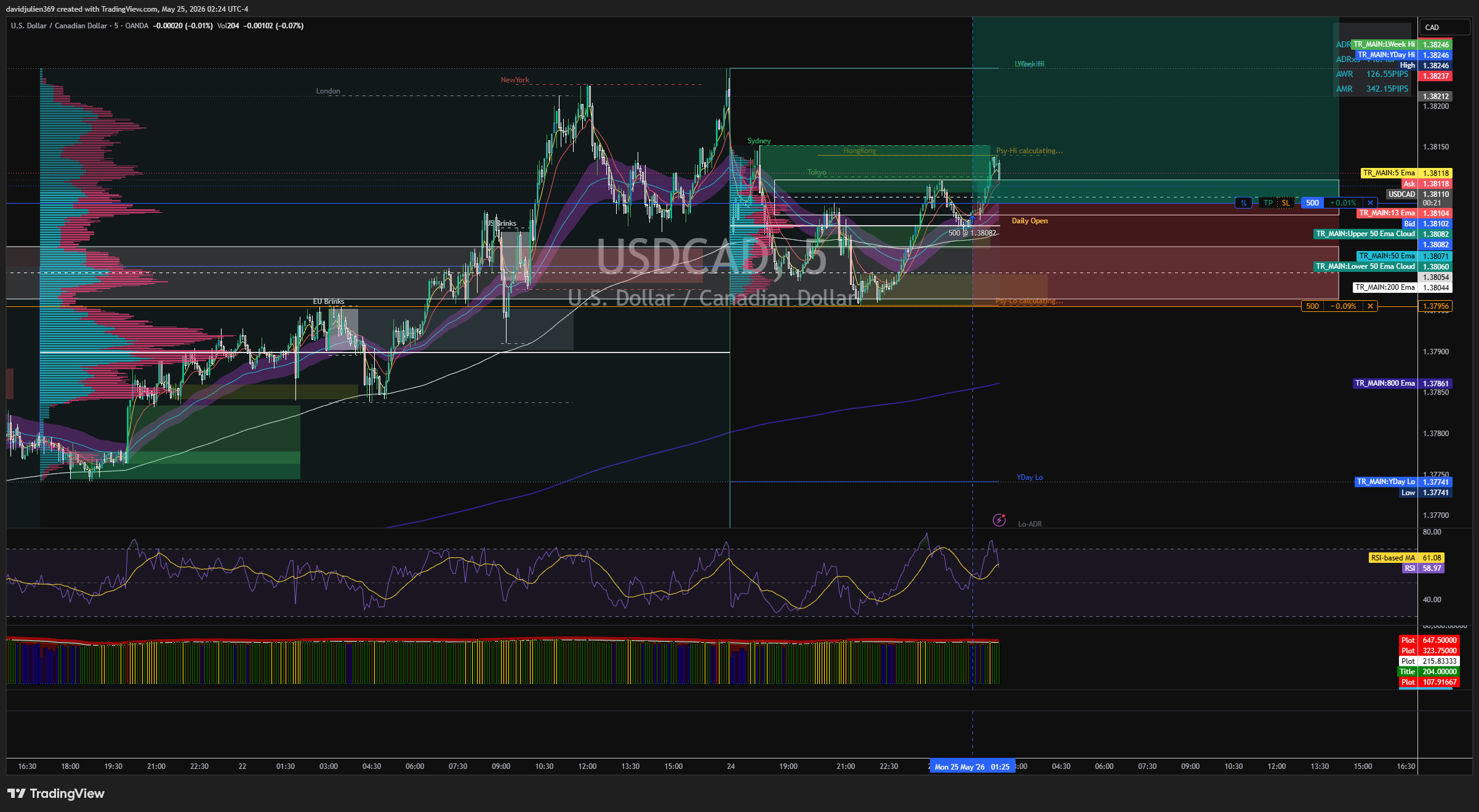The width and height of the screenshot is (1479, 812).
Task: Click the TR_MAIN:5 Ema label
Action: coord(1389,173)
